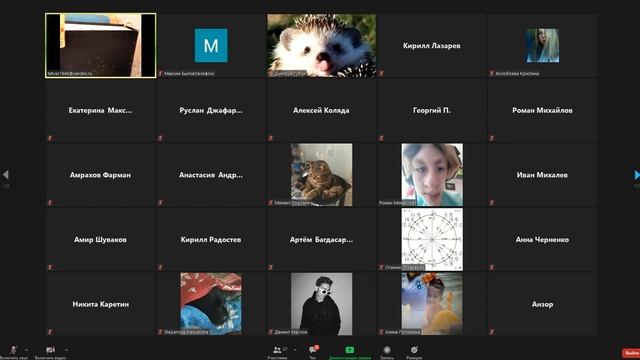The width and height of the screenshot is (640, 360).
Task: Start recording with the Запись icon
Action: point(387,352)
